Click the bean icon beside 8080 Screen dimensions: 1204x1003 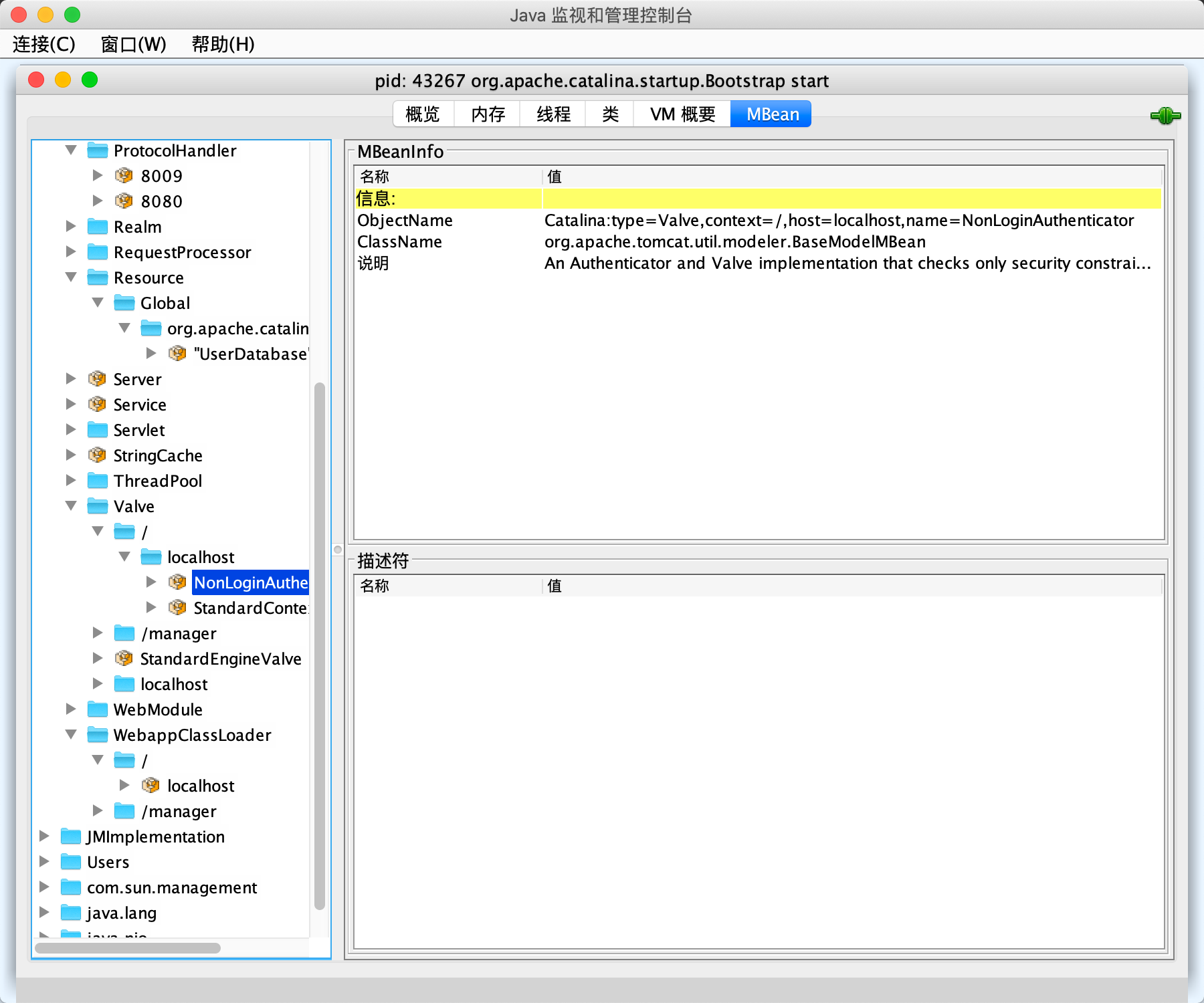coord(124,201)
